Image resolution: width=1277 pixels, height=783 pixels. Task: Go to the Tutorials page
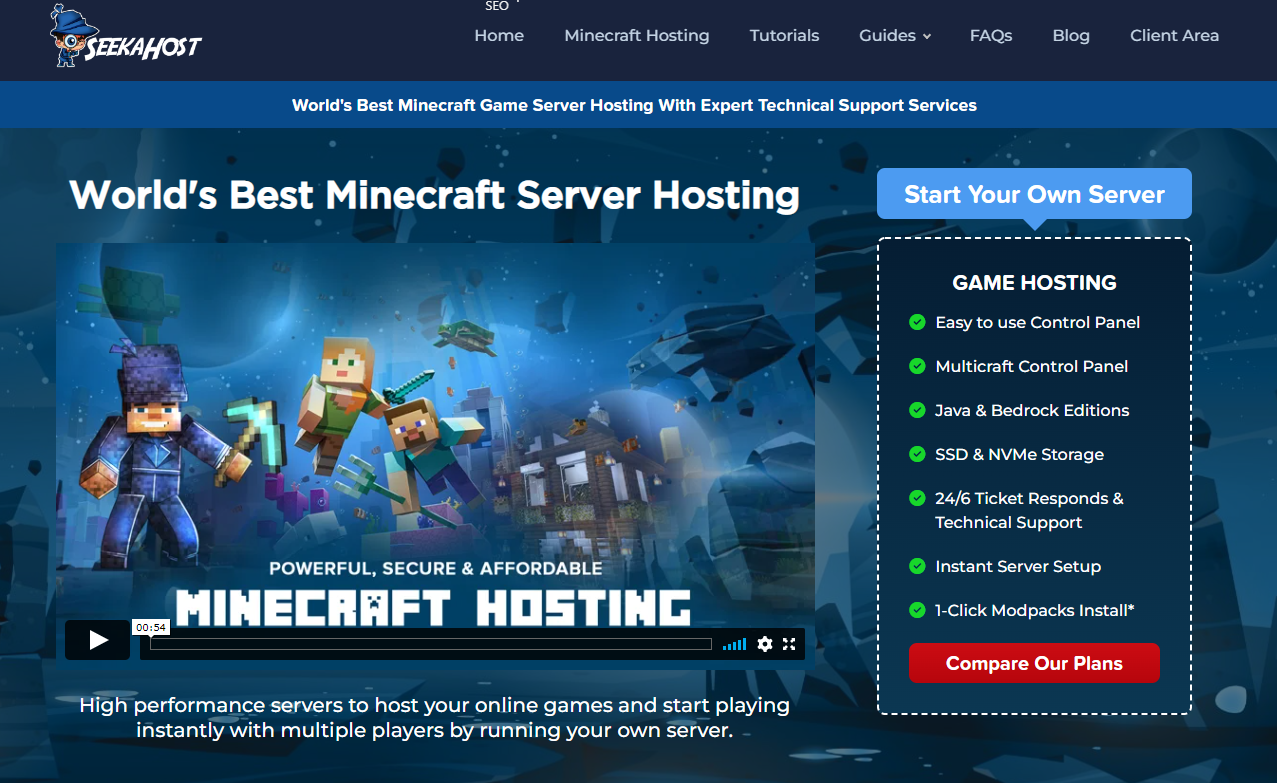[784, 35]
